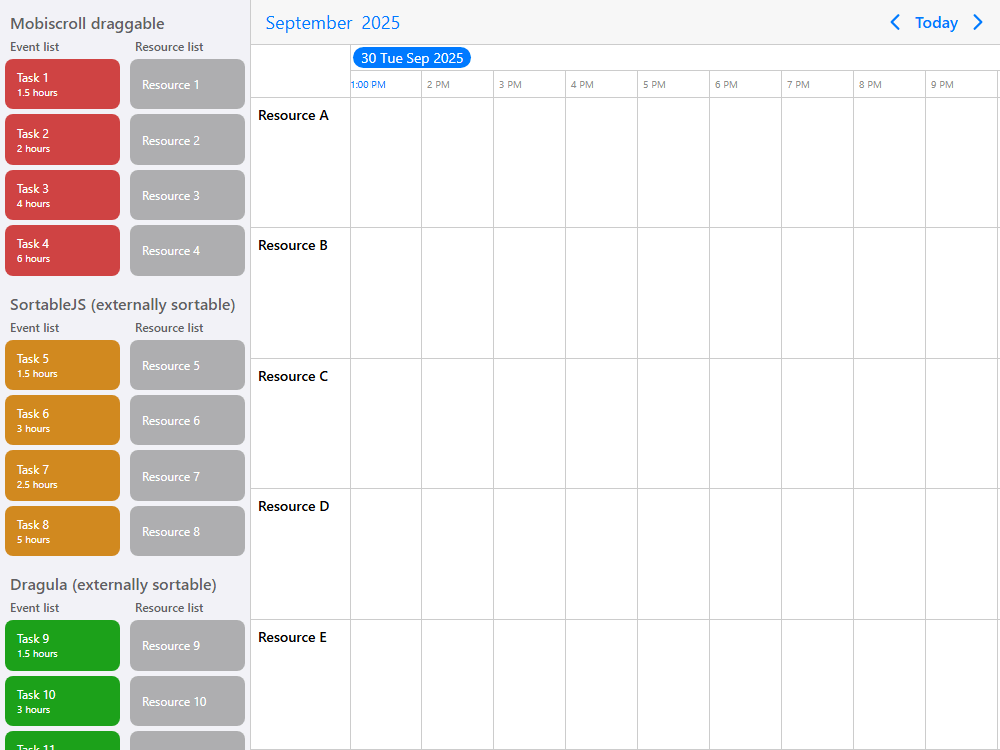Screen dimensions: 1000x750
Task: Choose the green Task 9 card
Action: 62,645
